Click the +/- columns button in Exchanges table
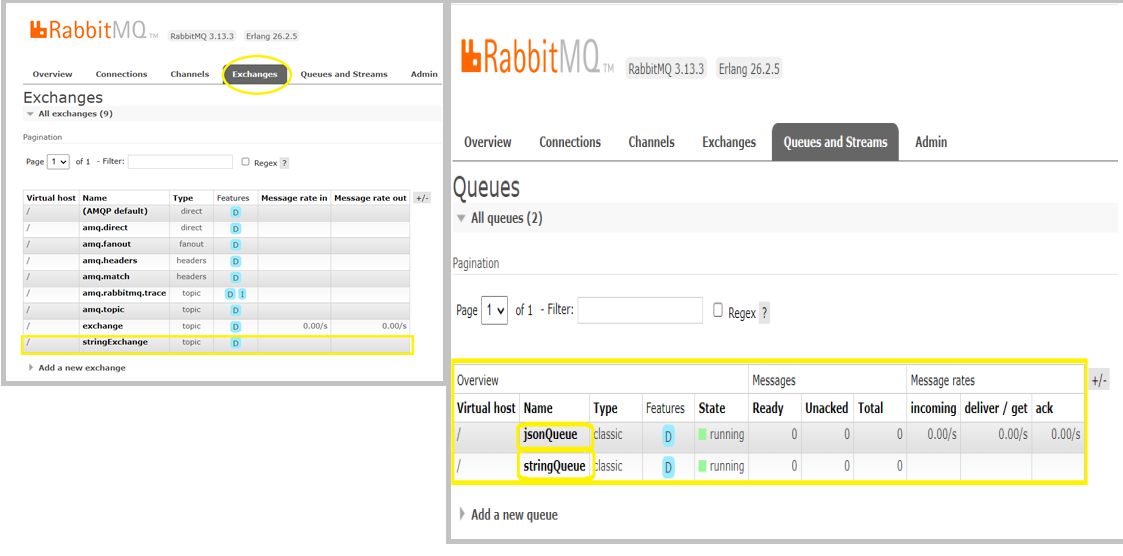 point(421,199)
